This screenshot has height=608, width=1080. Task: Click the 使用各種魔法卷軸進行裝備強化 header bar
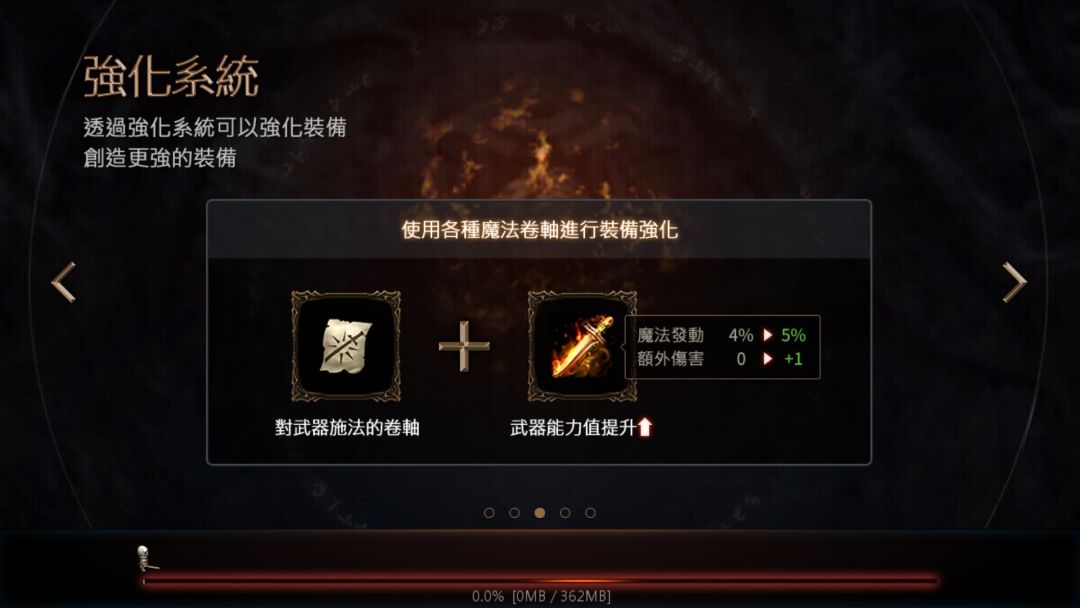pyautogui.click(x=539, y=230)
